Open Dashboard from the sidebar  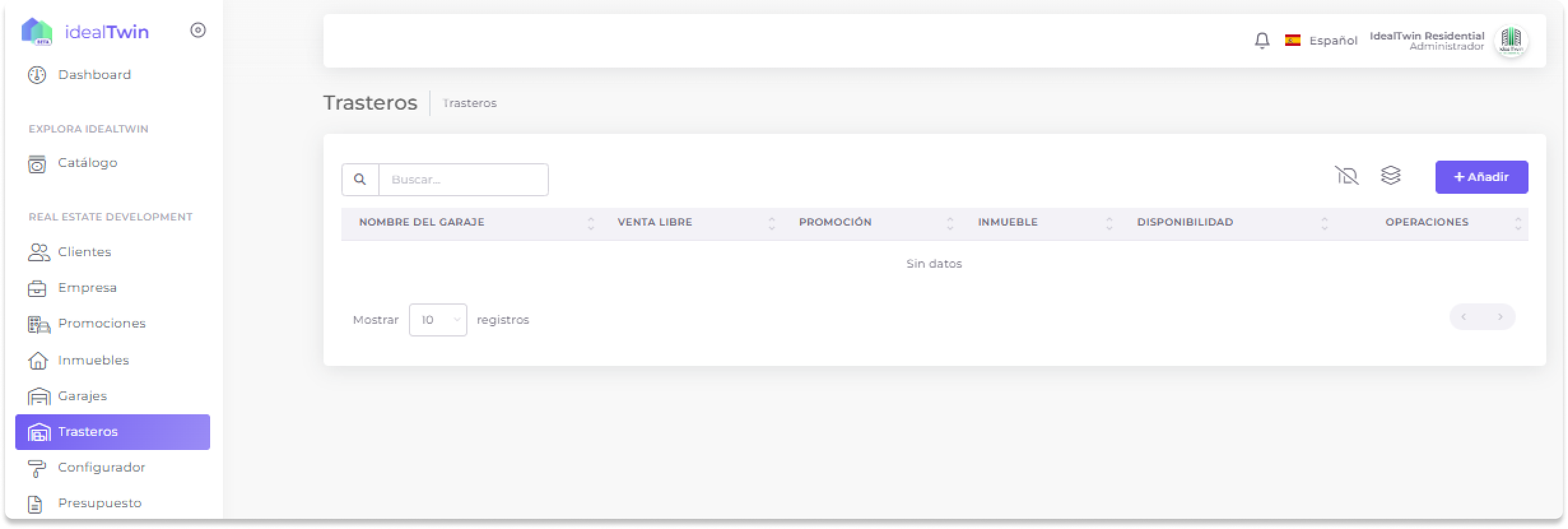(x=94, y=75)
